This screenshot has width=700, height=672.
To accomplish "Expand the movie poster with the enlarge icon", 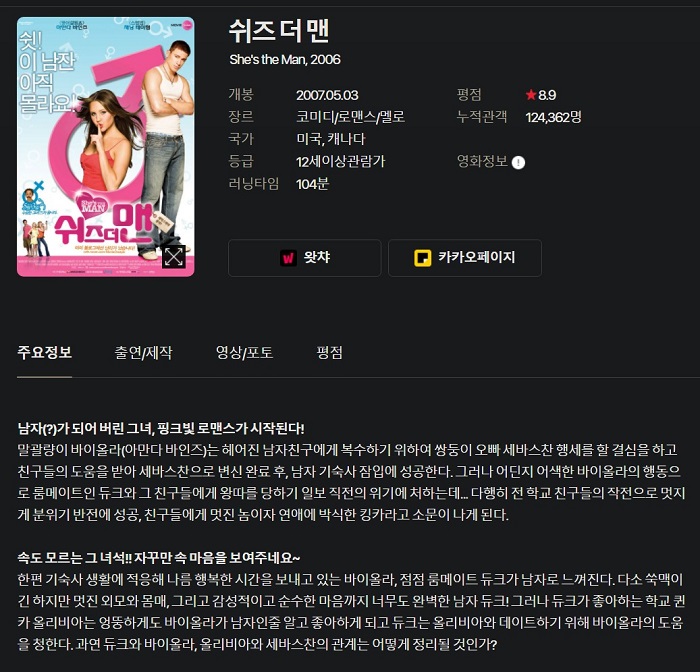I will click(x=174, y=257).
